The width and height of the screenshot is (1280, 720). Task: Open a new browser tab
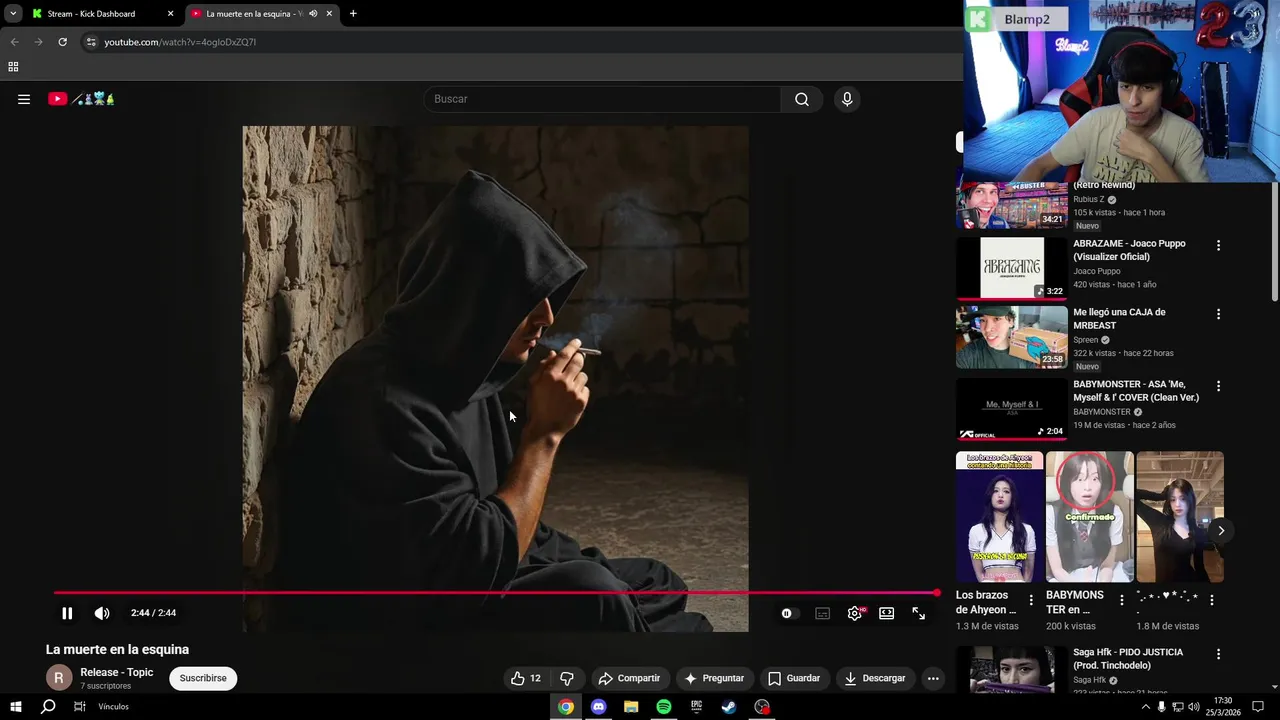(x=353, y=14)
